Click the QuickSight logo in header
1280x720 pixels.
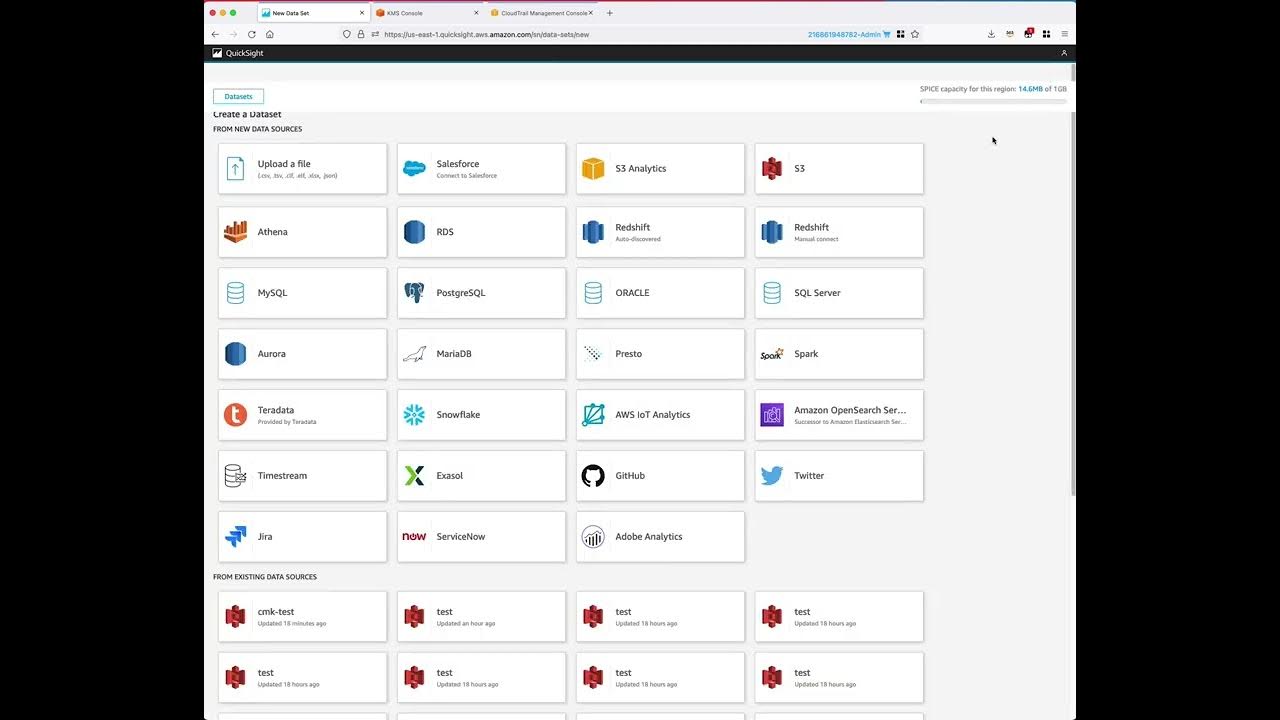[x=238, y=53]
